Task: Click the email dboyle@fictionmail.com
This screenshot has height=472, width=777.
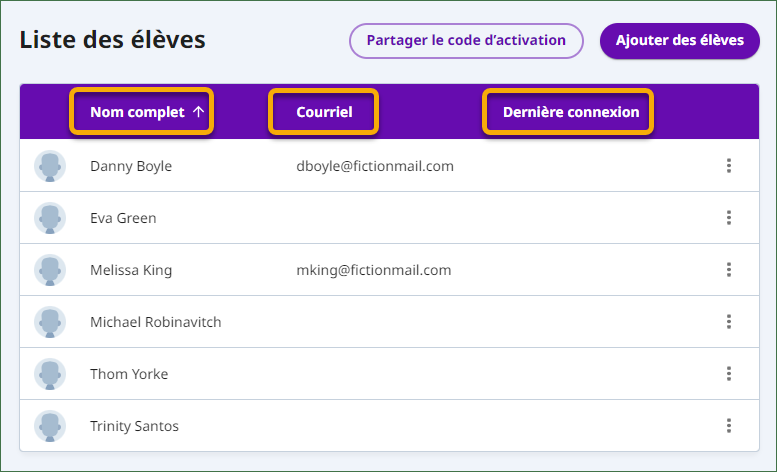Action: tap(375, 166)
